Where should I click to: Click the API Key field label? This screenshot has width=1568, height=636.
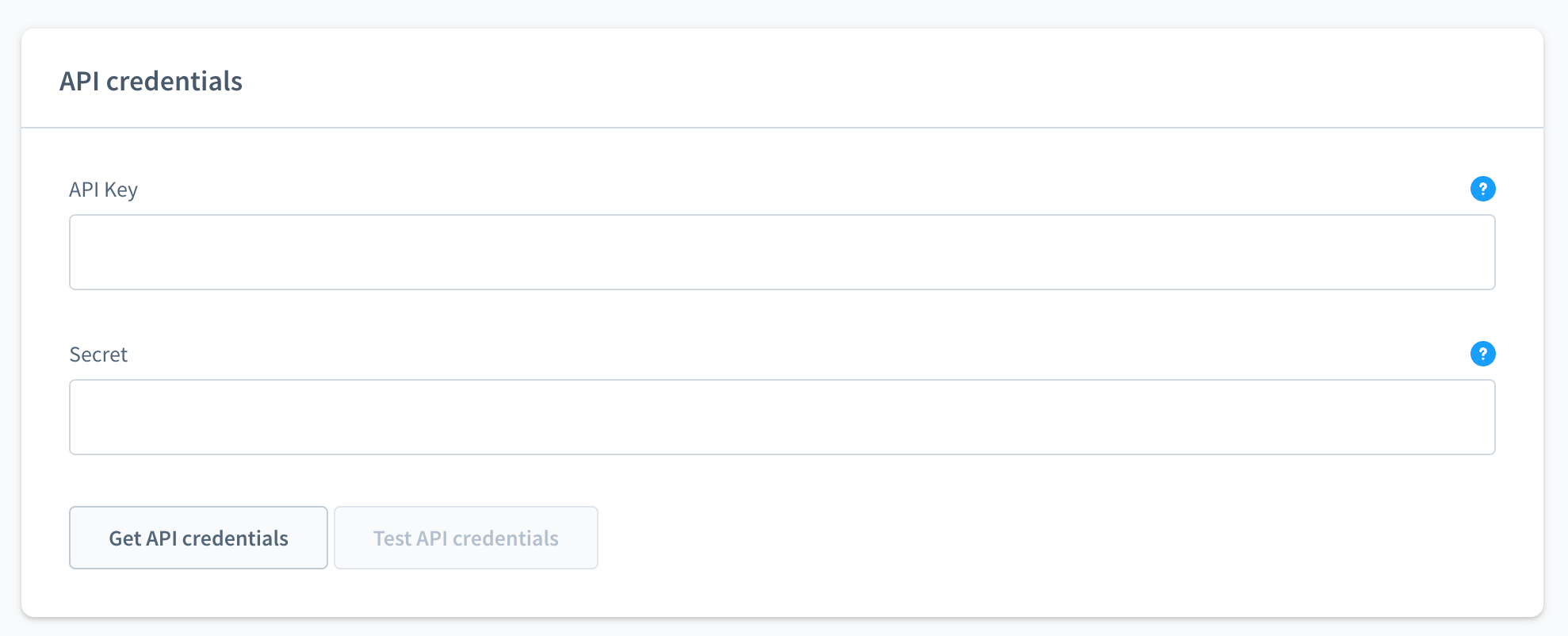pos(103,189)
